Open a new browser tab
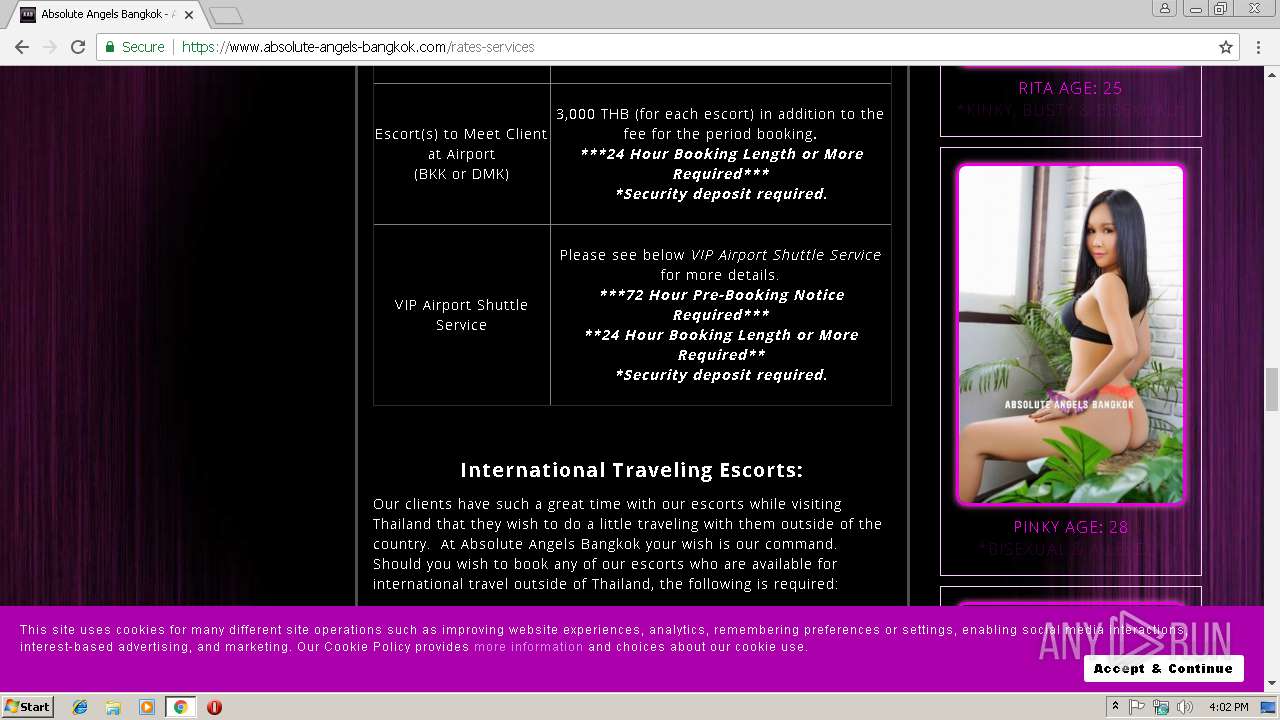Viewport: 1280px width, 720px height. point(226,15)
